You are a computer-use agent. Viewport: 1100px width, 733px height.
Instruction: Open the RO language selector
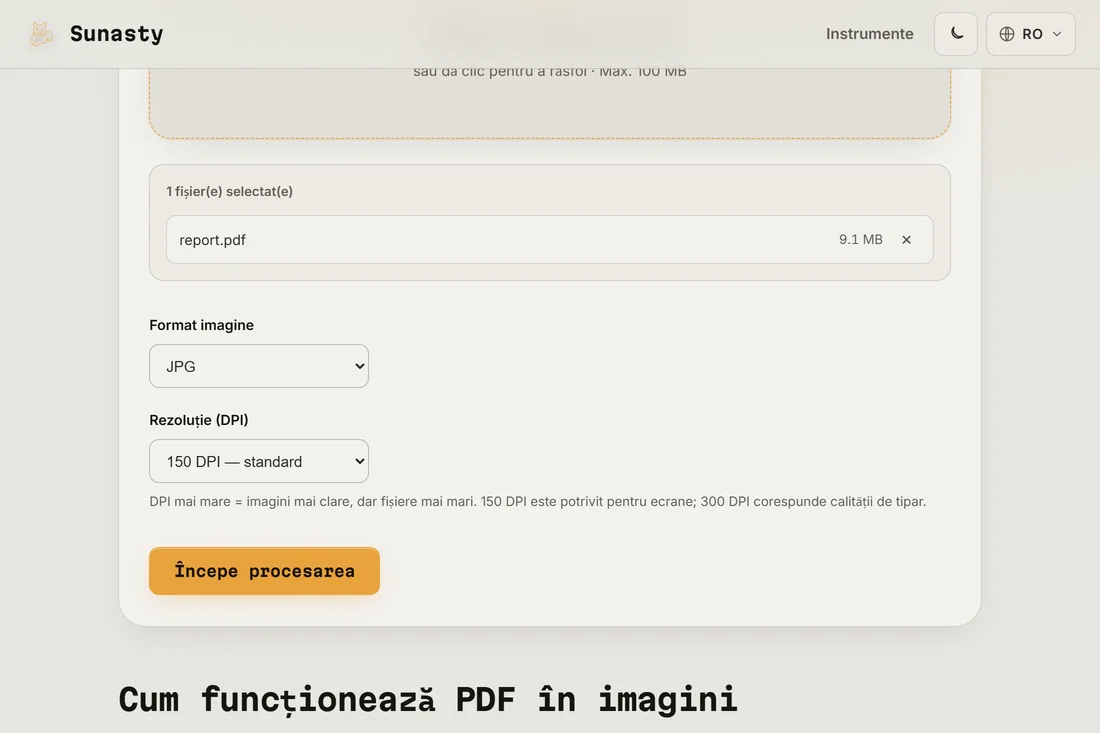[x=1031, y=34]
